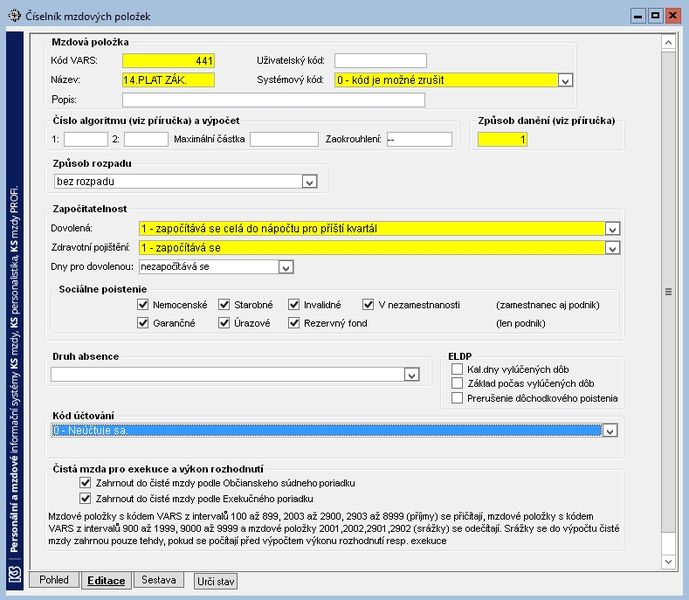
Task: Expand the Kód účtování dropdown
Action: coord(610,430)
